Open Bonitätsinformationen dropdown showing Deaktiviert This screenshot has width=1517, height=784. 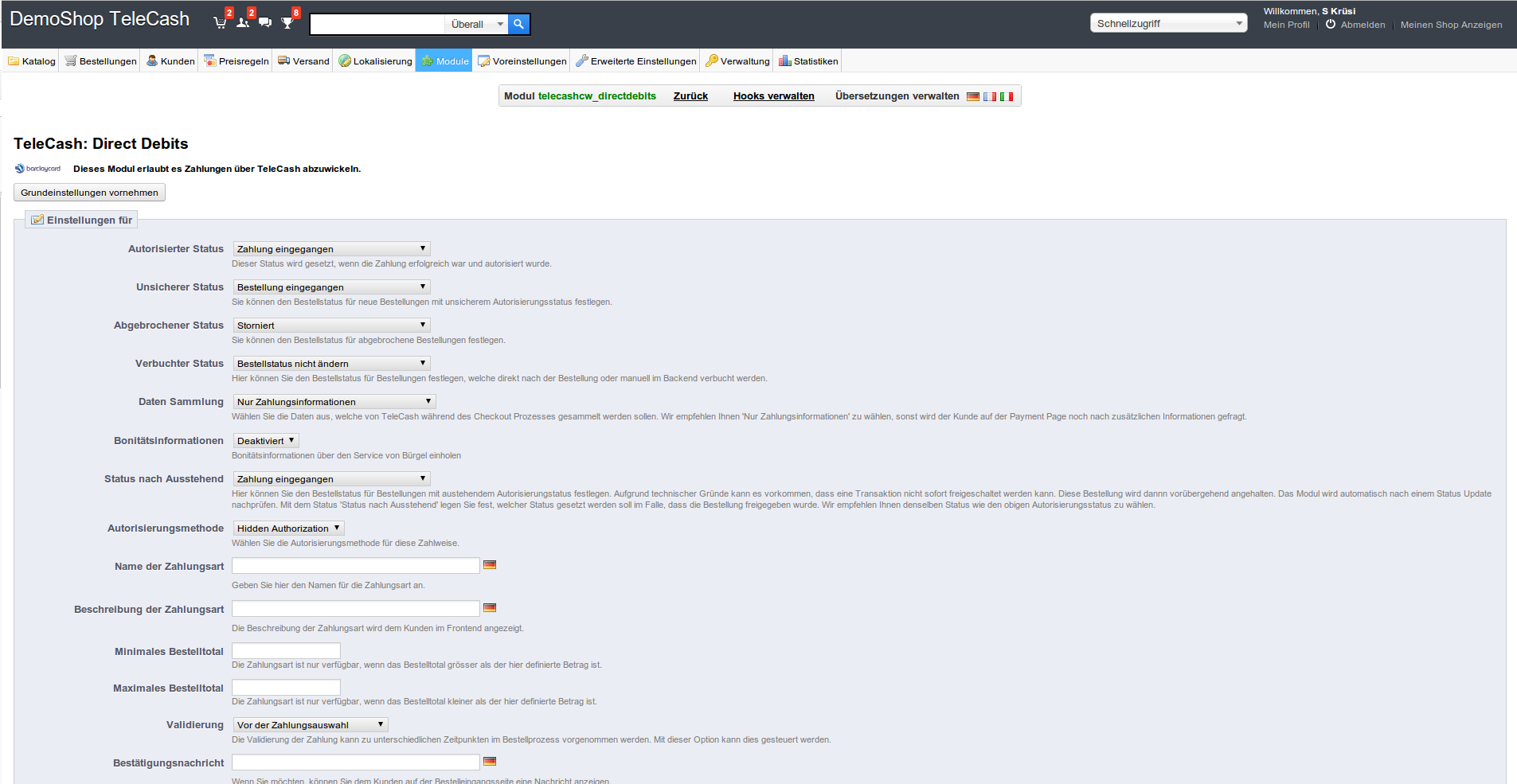coord(266,441)
